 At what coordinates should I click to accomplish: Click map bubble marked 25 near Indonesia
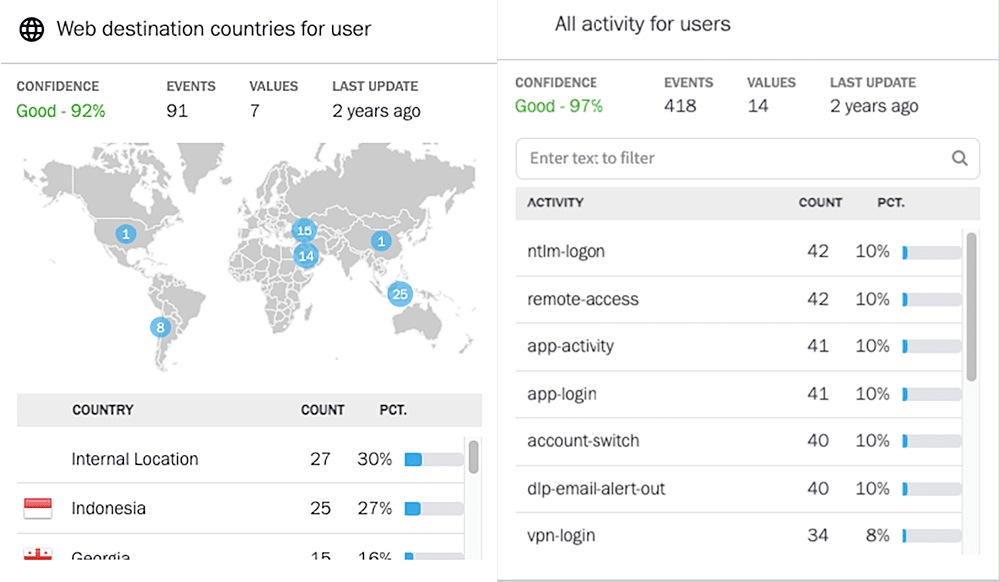[400, 294]
